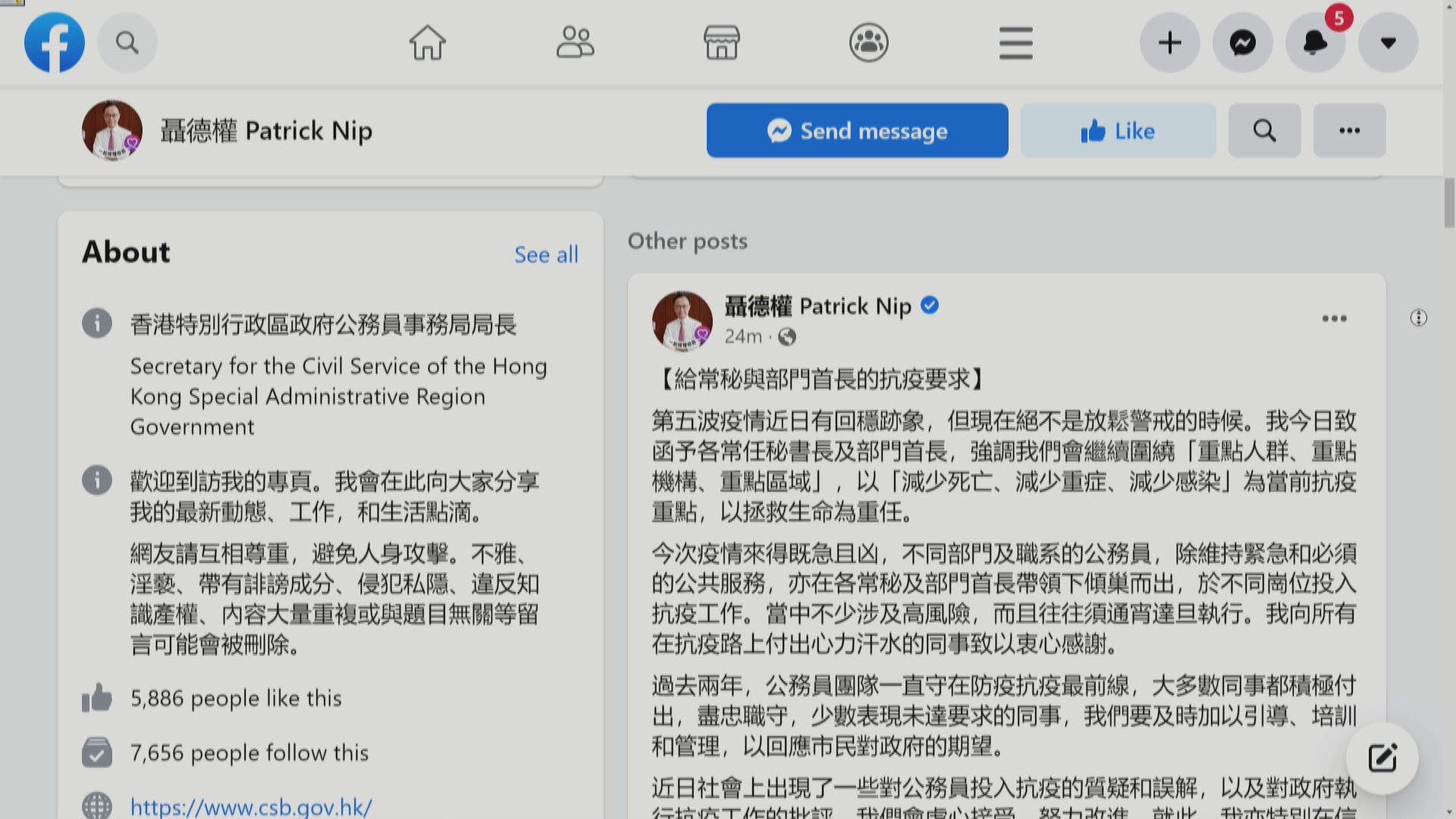1456x819 pixels.
Task: Open Patrick Nip's profile picture thumbnail
Action: [111, 130]
